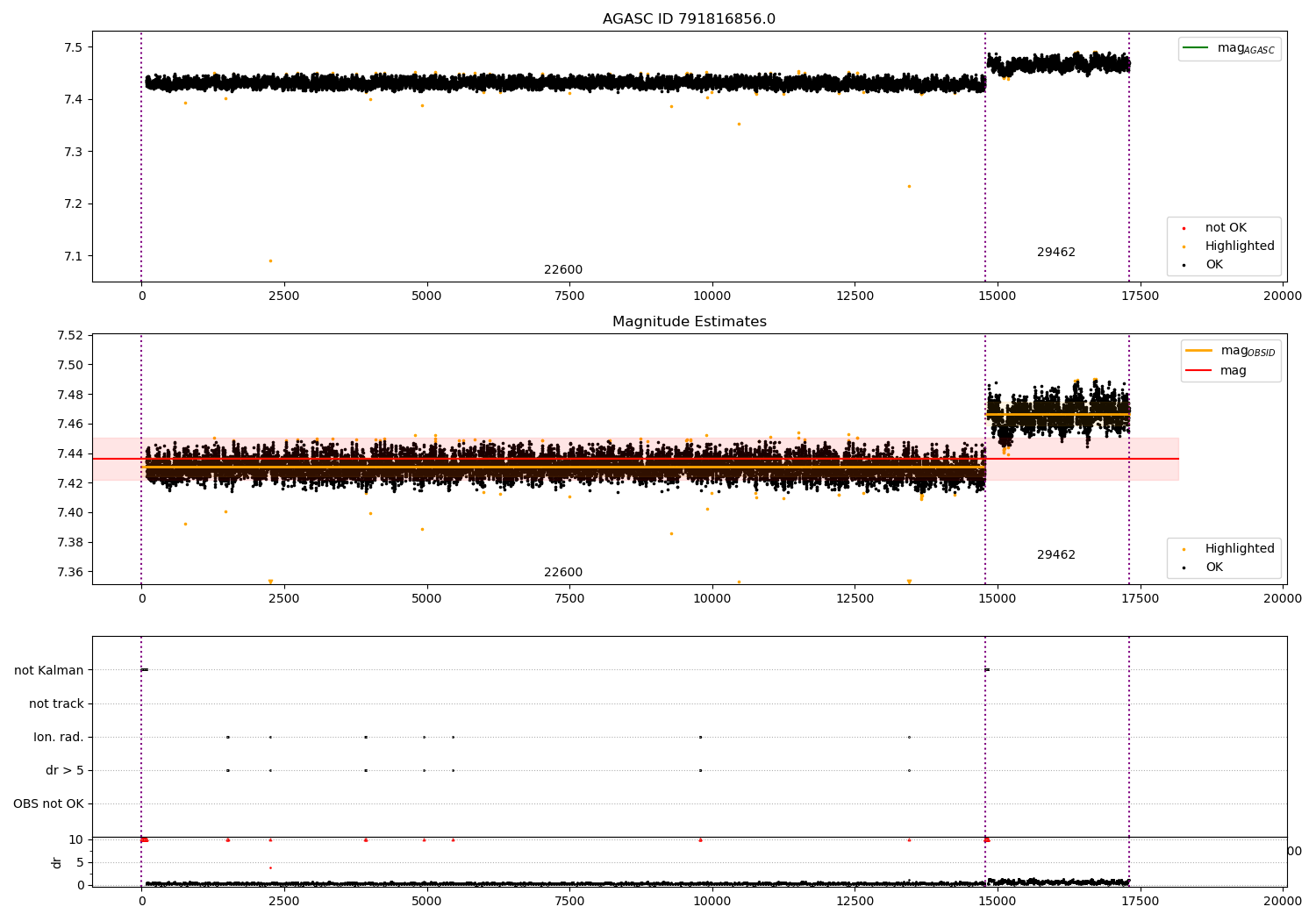Click the not Kalman marker near x=0
Image resolution: width=1316 pixels, height=921 pixels.
click(x=145, y=670)
